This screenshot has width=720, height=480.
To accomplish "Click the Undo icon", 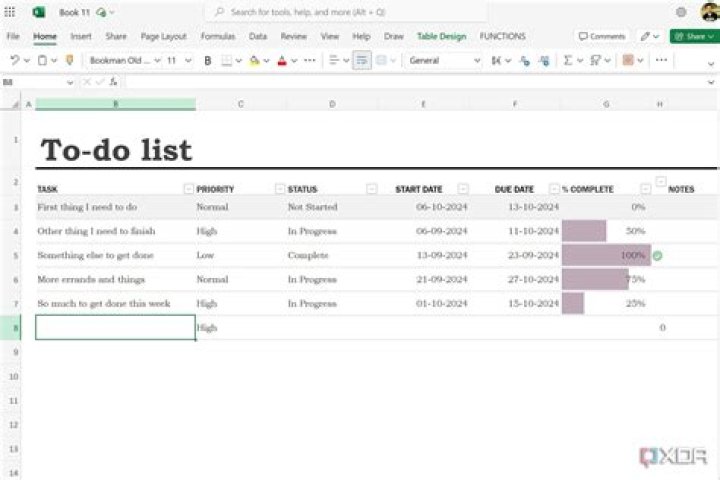I will [x=15, y=60].
